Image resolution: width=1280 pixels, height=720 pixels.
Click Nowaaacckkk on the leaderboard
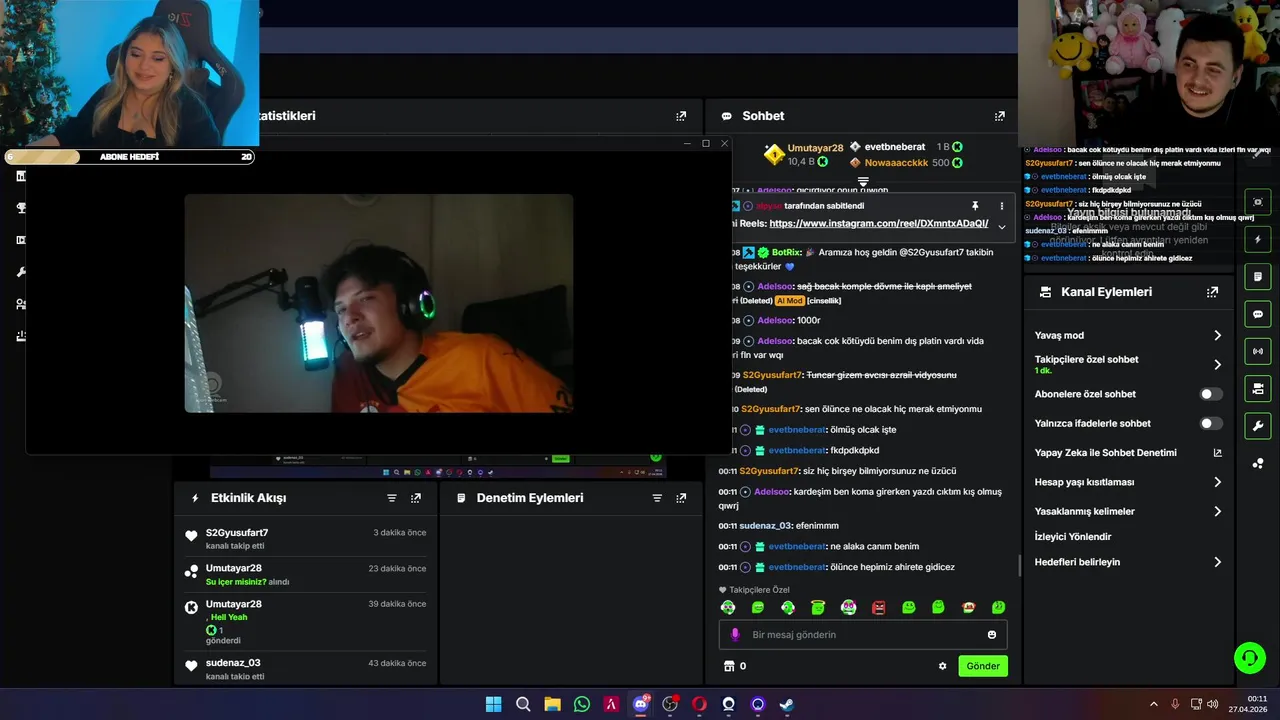(896, 163)
